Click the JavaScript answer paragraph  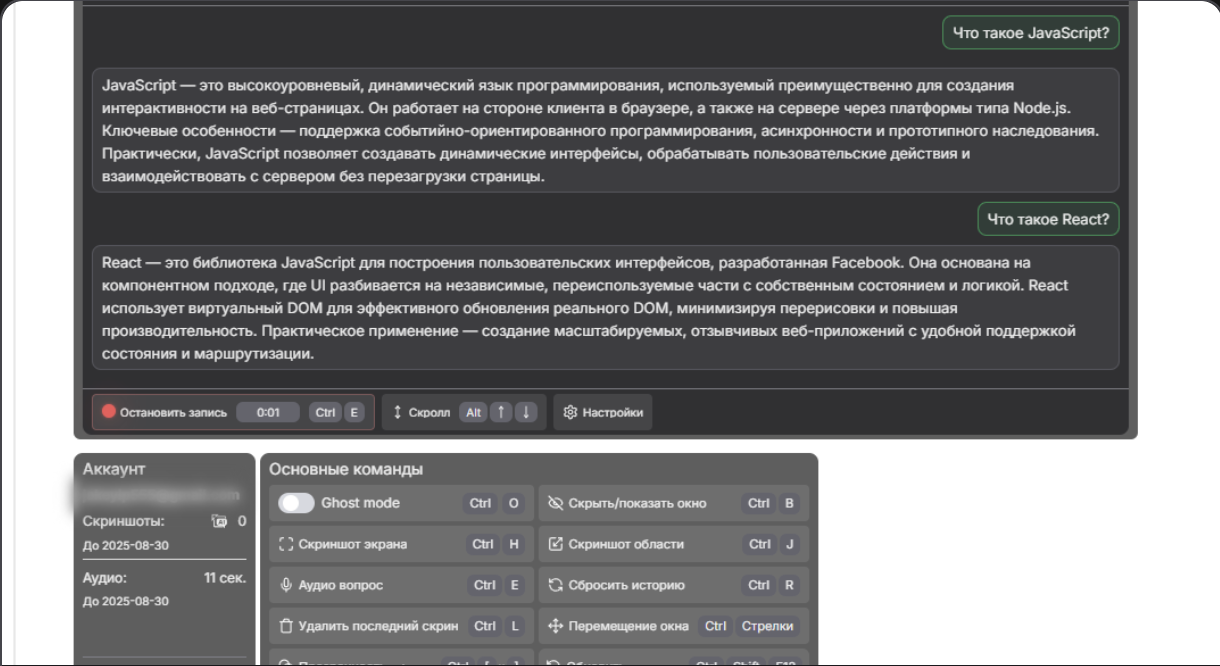(x=606, y=130)
